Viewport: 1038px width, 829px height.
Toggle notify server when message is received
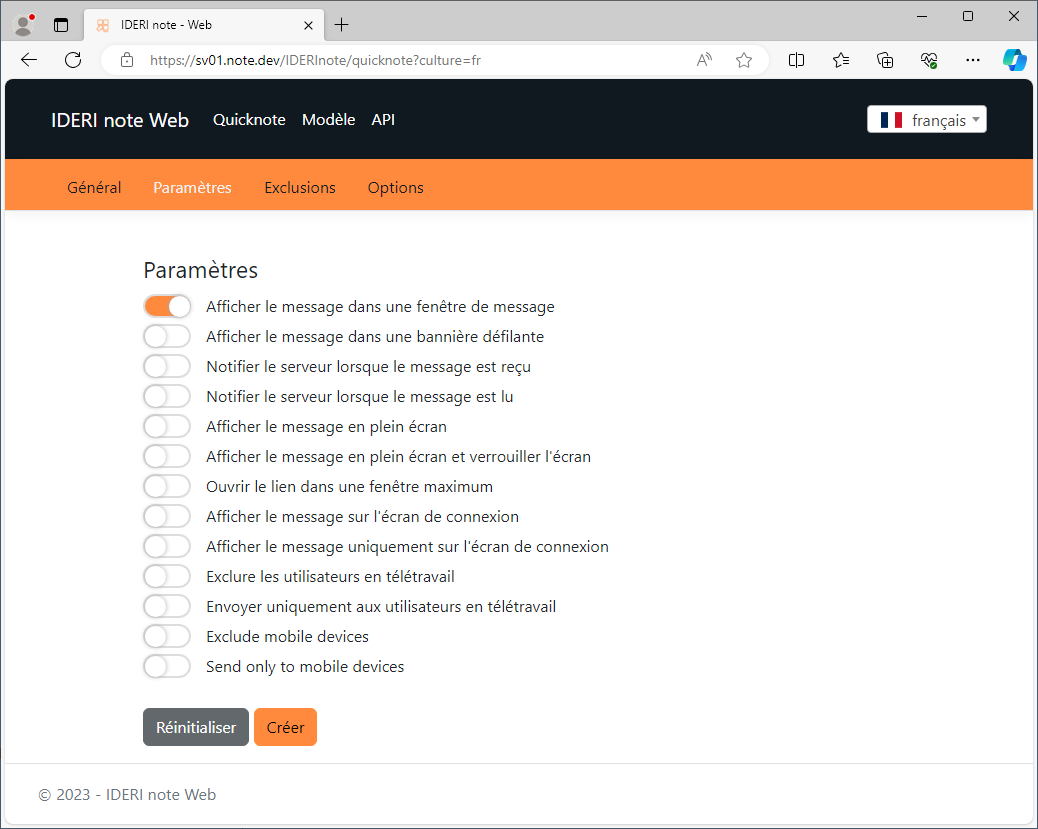[x=167, y=366]
